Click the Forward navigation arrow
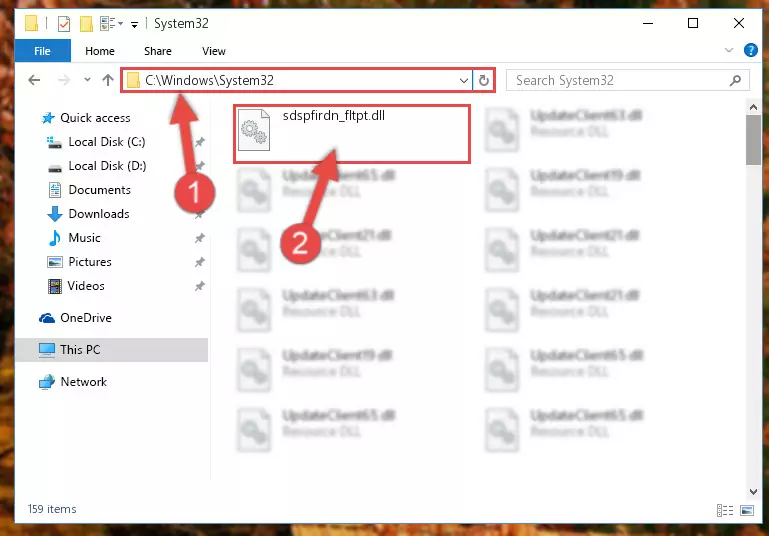This screenshot has width=769, height=536. 64,80
